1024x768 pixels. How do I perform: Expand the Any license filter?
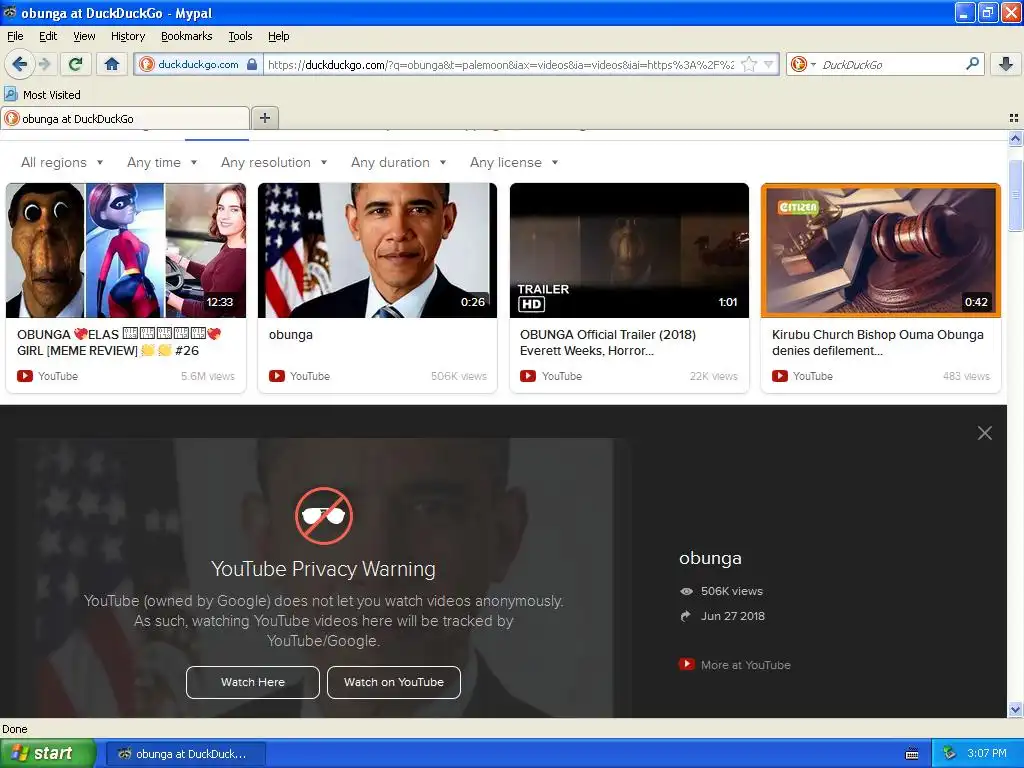click(514, 163)
